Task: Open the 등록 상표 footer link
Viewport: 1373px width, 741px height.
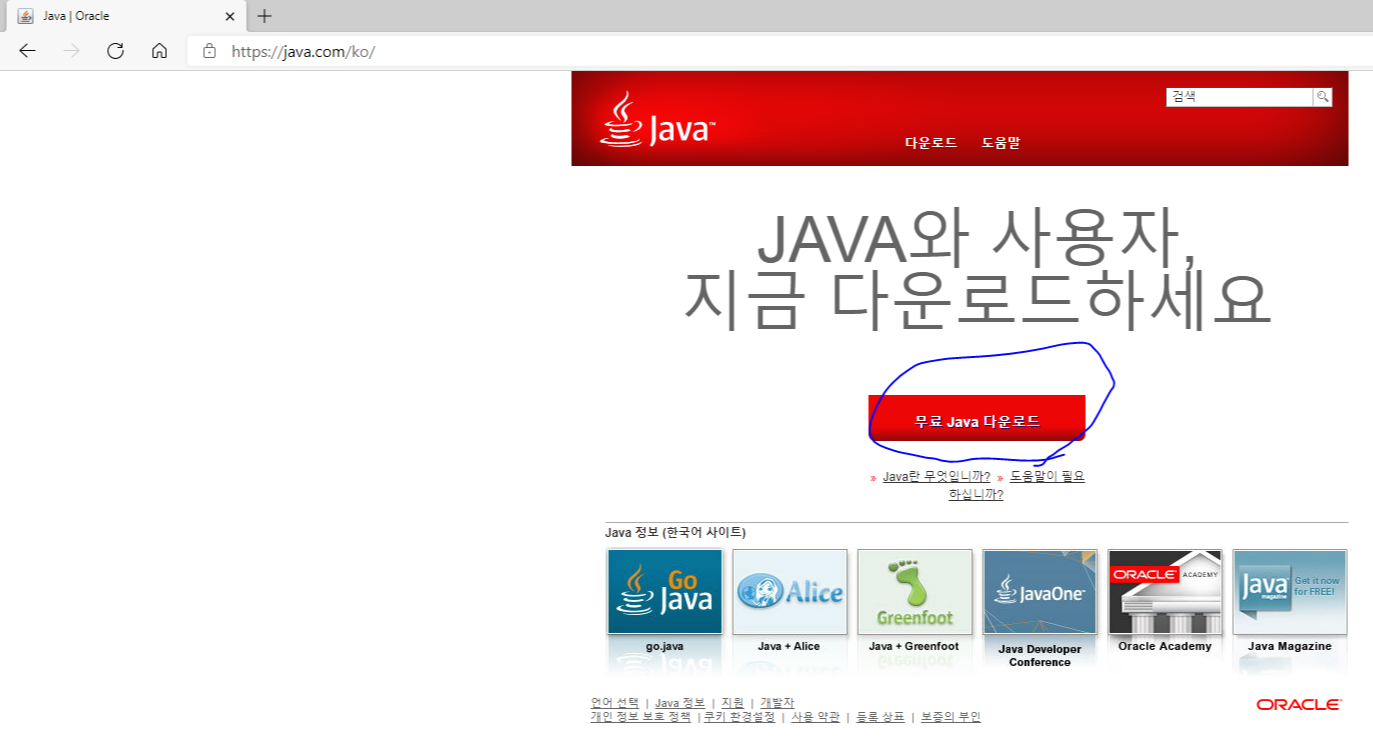Action: tap(881, 717)
